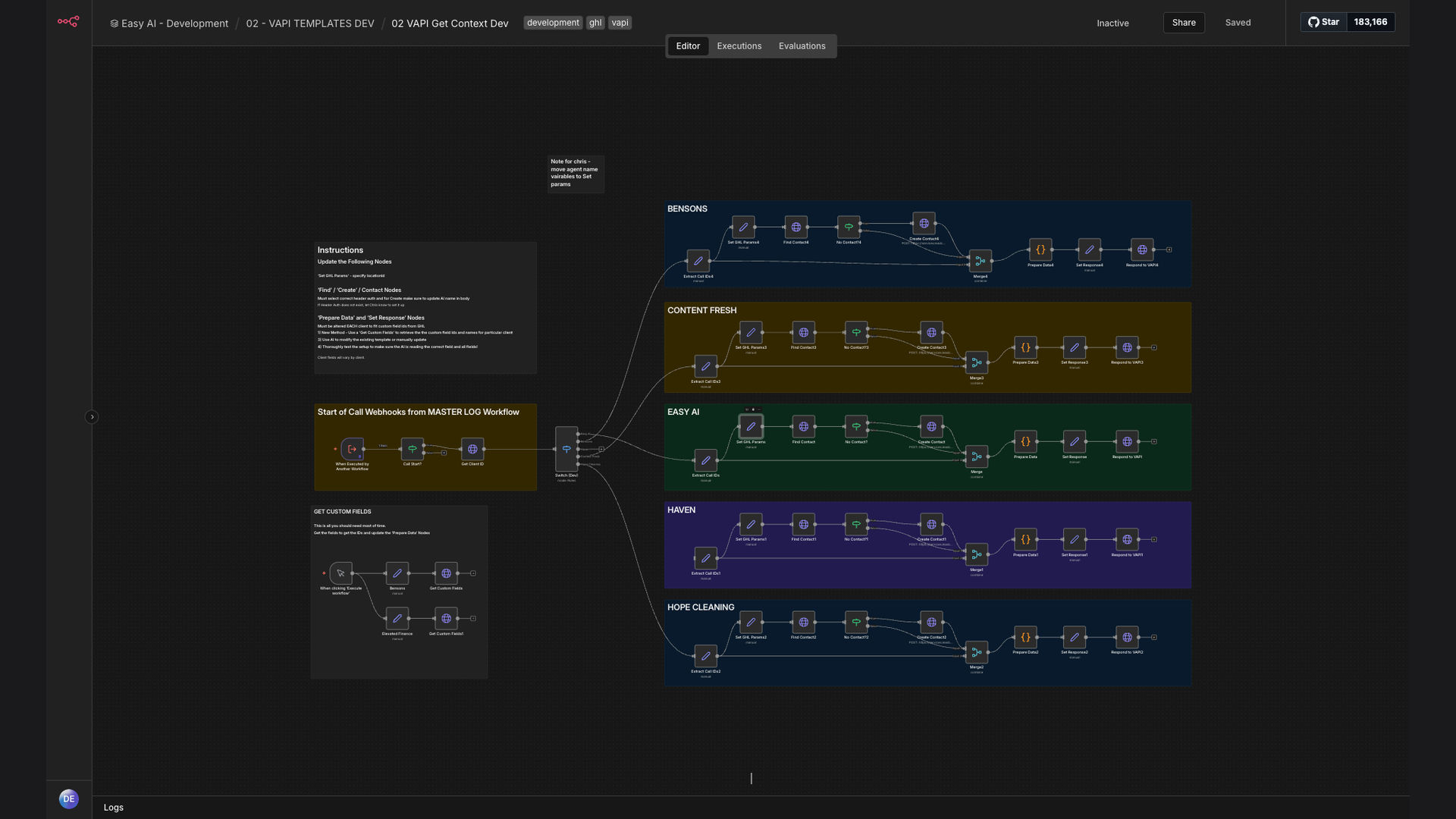Select the Find Contact4 HTTP node
Image resolution: width=1456 pixels, height=819 pixels.
pos(796,227)
